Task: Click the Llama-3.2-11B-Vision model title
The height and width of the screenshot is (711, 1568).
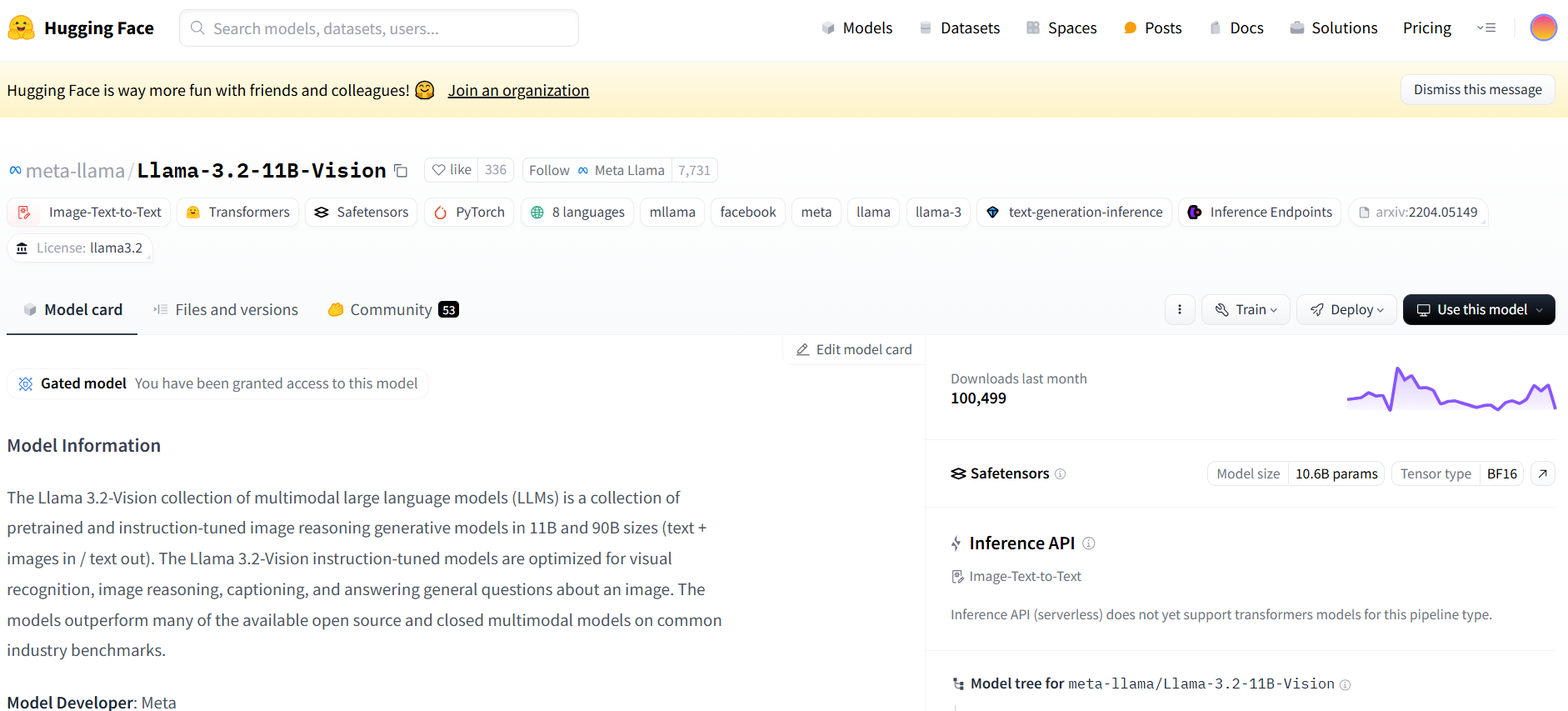Action: click(262, 171)
